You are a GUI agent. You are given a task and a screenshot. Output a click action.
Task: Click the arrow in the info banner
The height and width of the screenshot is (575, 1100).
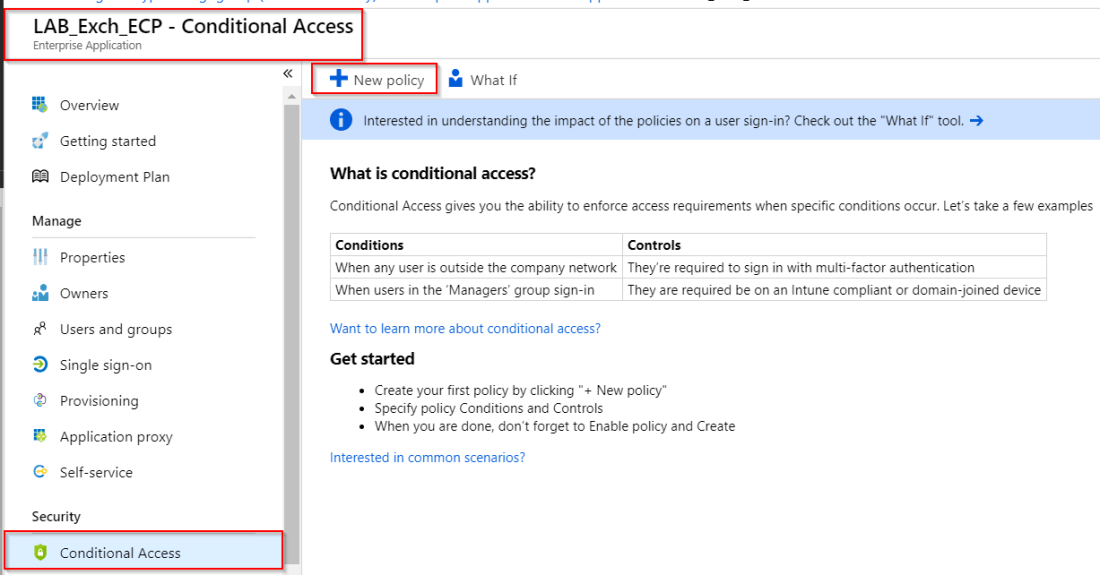pyautogui.click(x=977, y=121)
